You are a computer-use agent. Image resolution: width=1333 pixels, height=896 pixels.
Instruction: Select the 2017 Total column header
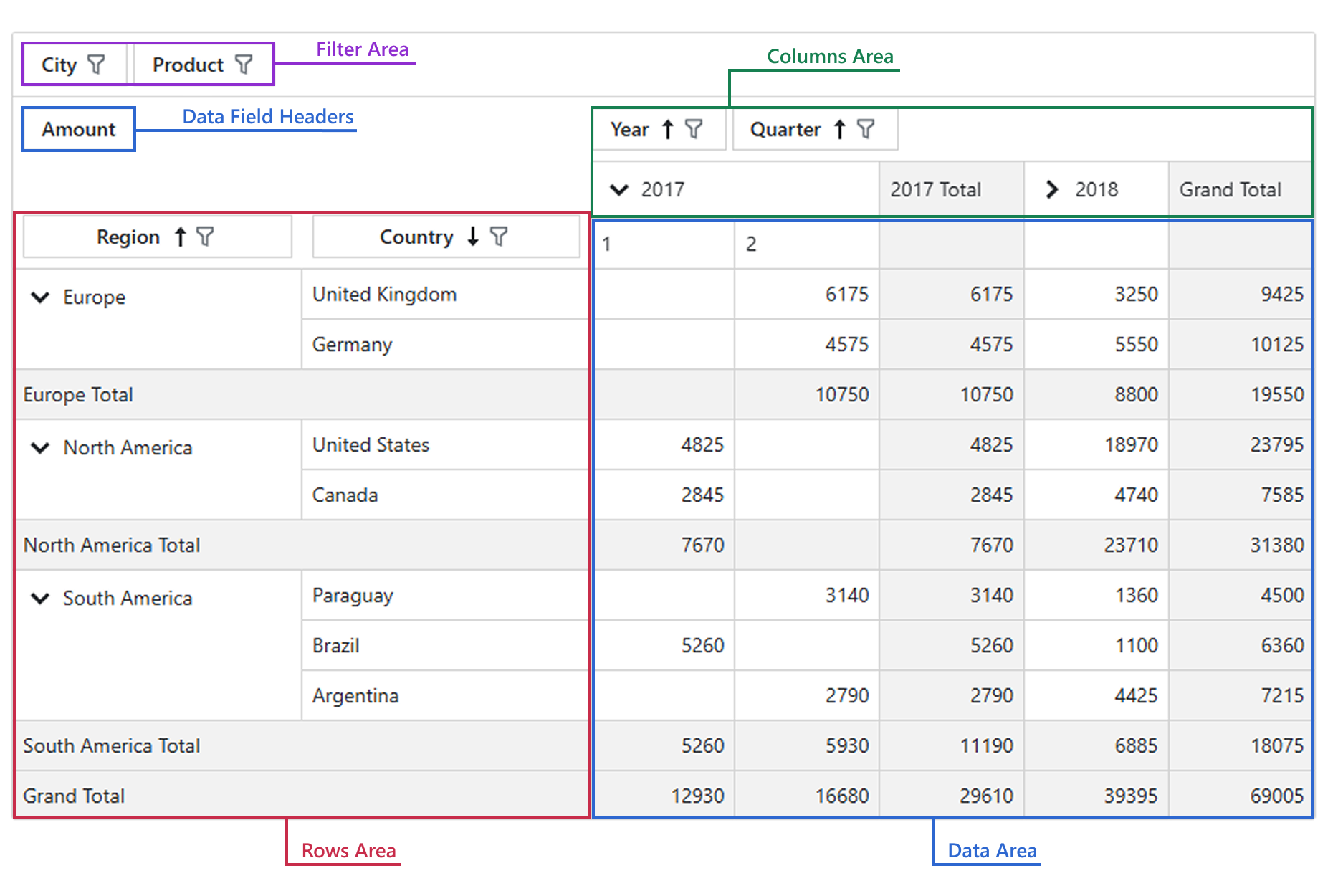[x=935, y=190]
